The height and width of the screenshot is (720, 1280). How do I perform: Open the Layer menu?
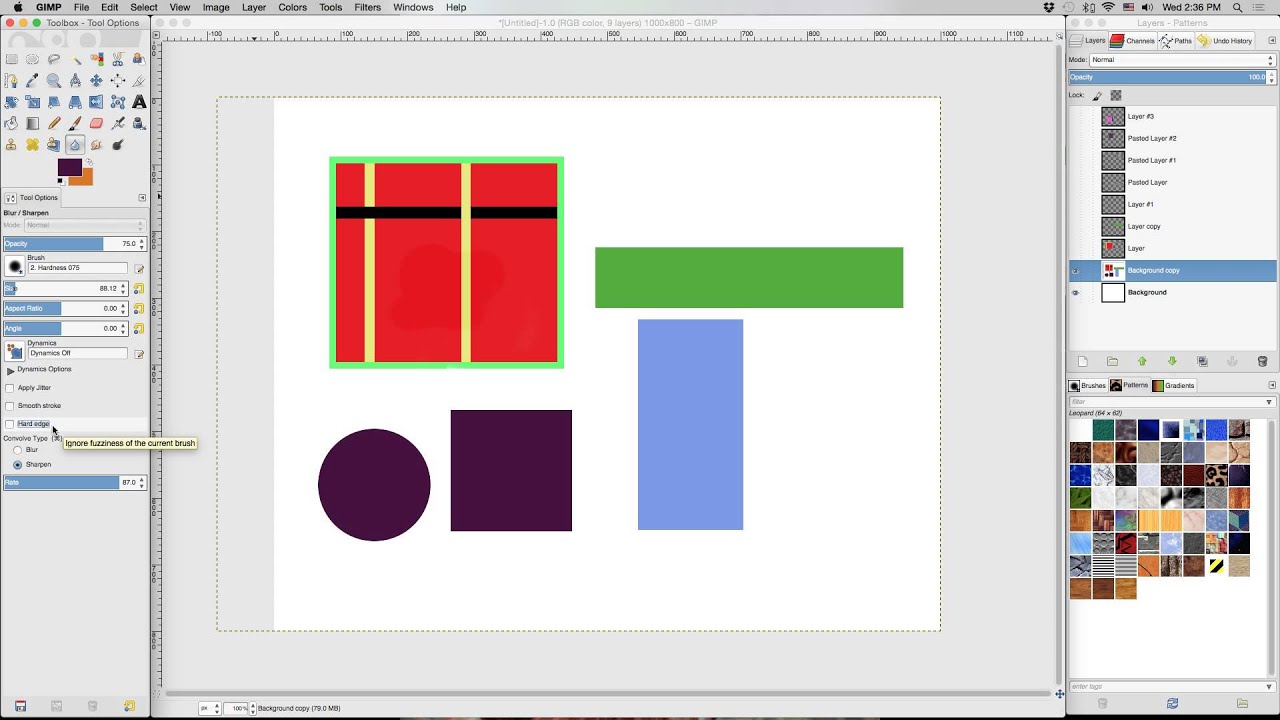click(254, 7)
